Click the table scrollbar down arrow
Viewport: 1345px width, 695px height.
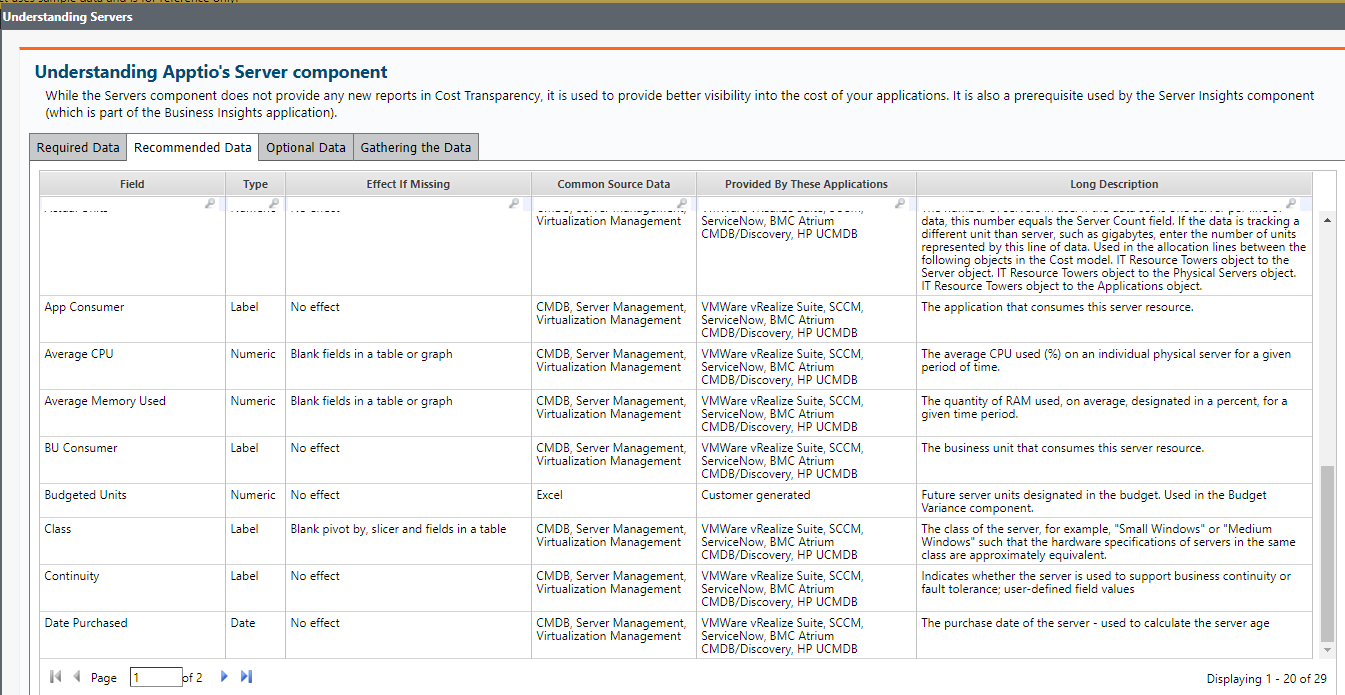click(x=1328, y=650)
